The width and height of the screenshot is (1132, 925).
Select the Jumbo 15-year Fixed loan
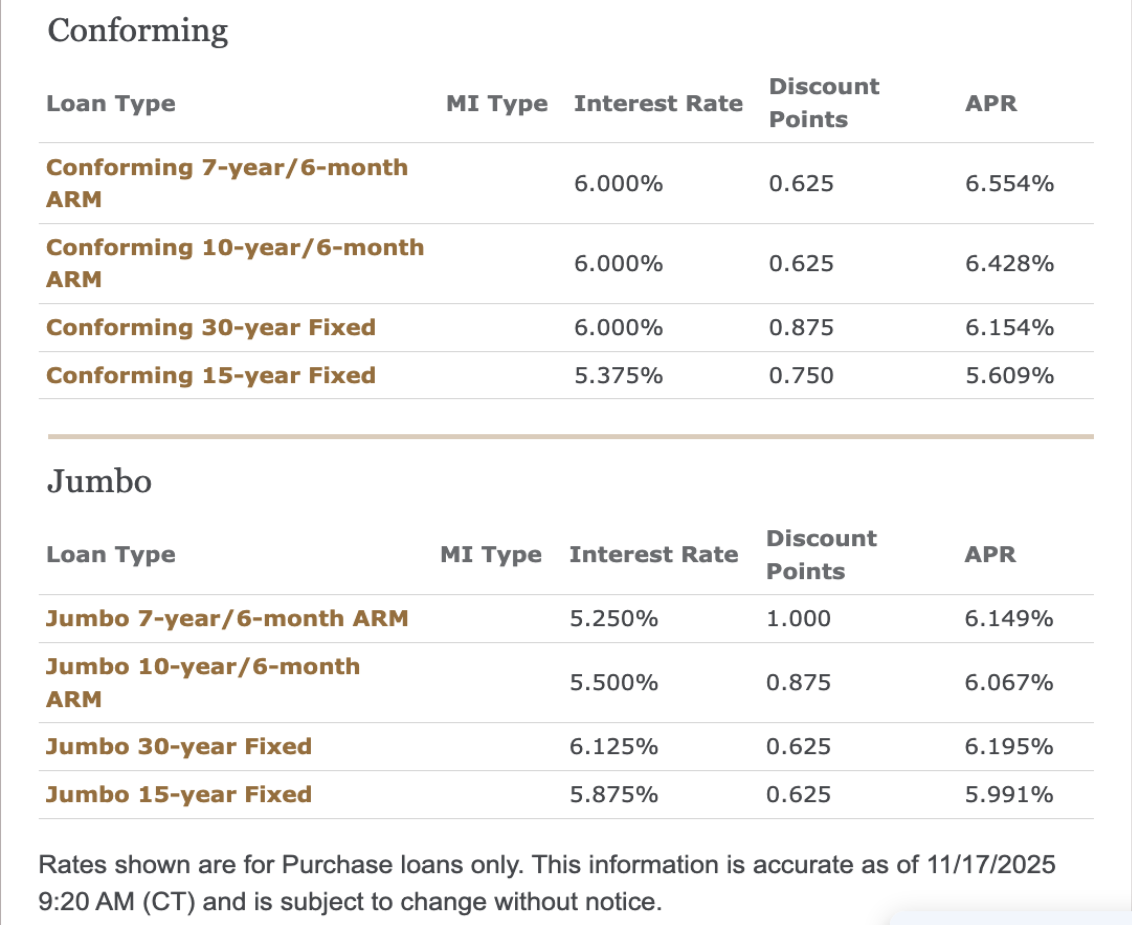tap(178, 795)
